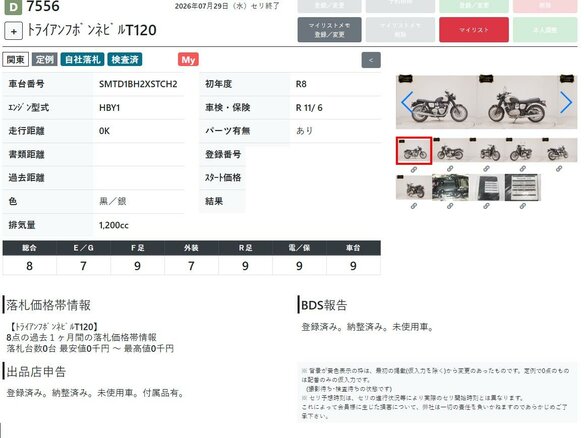Select the red-outlined first motorcycle thumbnail
584x438 pixels.
(x=414, y=150)
